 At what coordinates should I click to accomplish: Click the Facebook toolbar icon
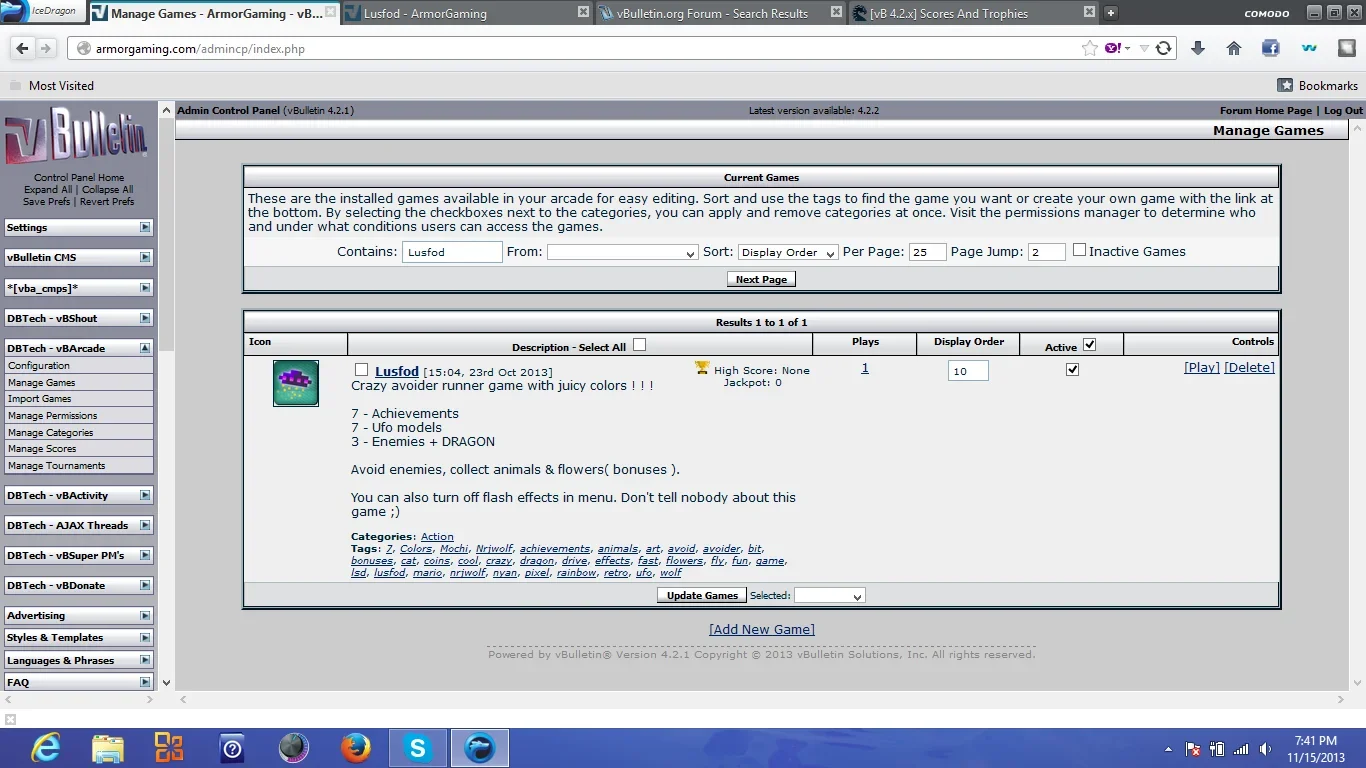[1270, 48]
